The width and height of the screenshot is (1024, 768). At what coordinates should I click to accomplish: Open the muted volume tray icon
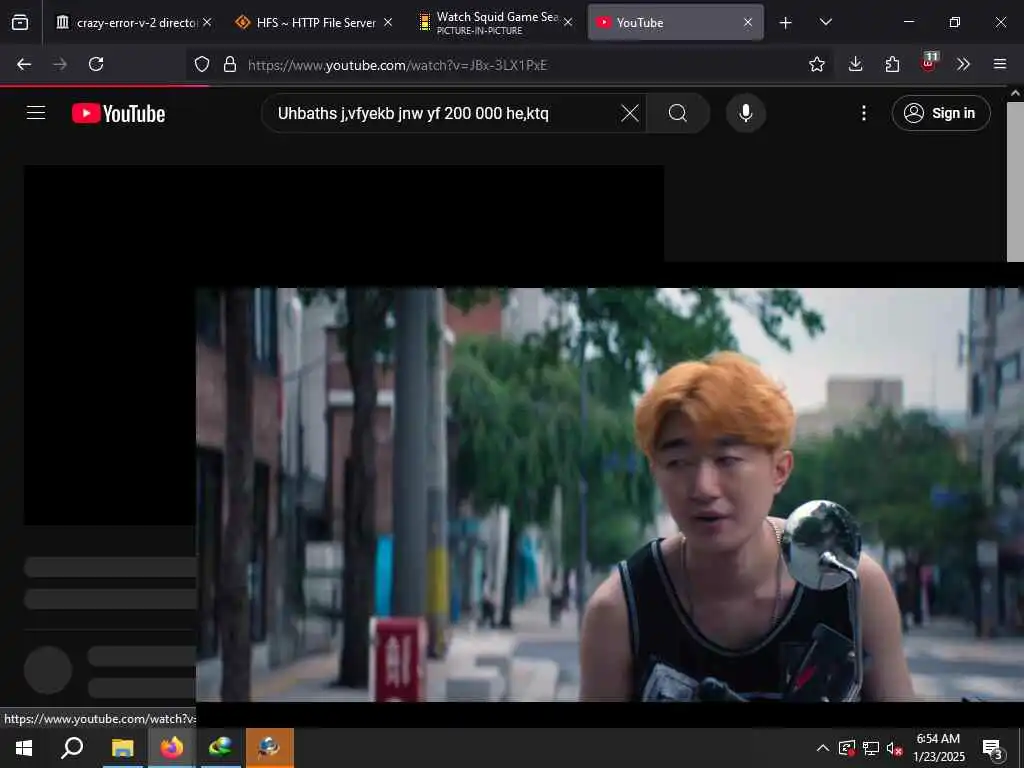click(x=894, y=748)
